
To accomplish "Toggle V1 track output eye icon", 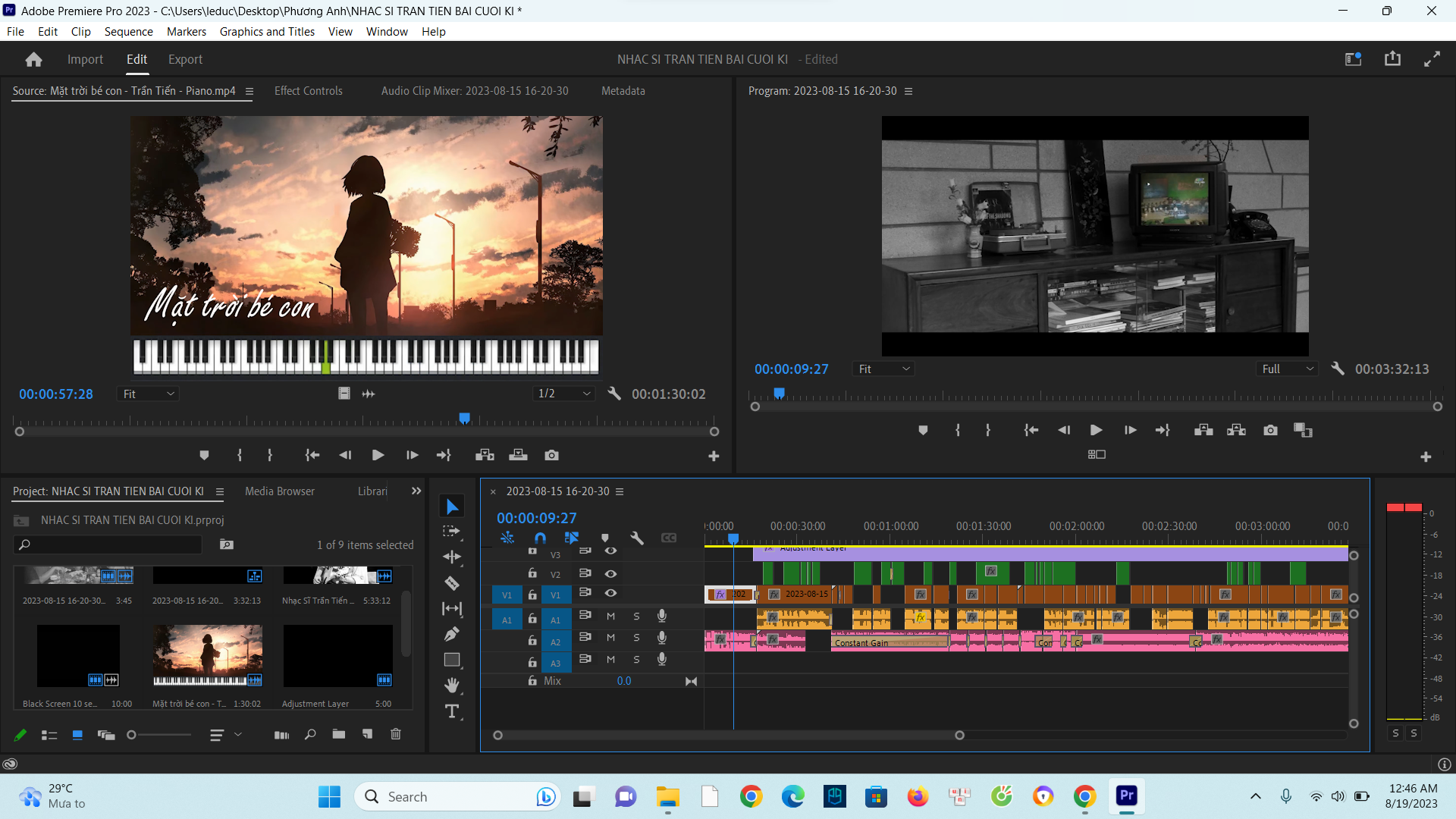I will (x=610, y=593).
